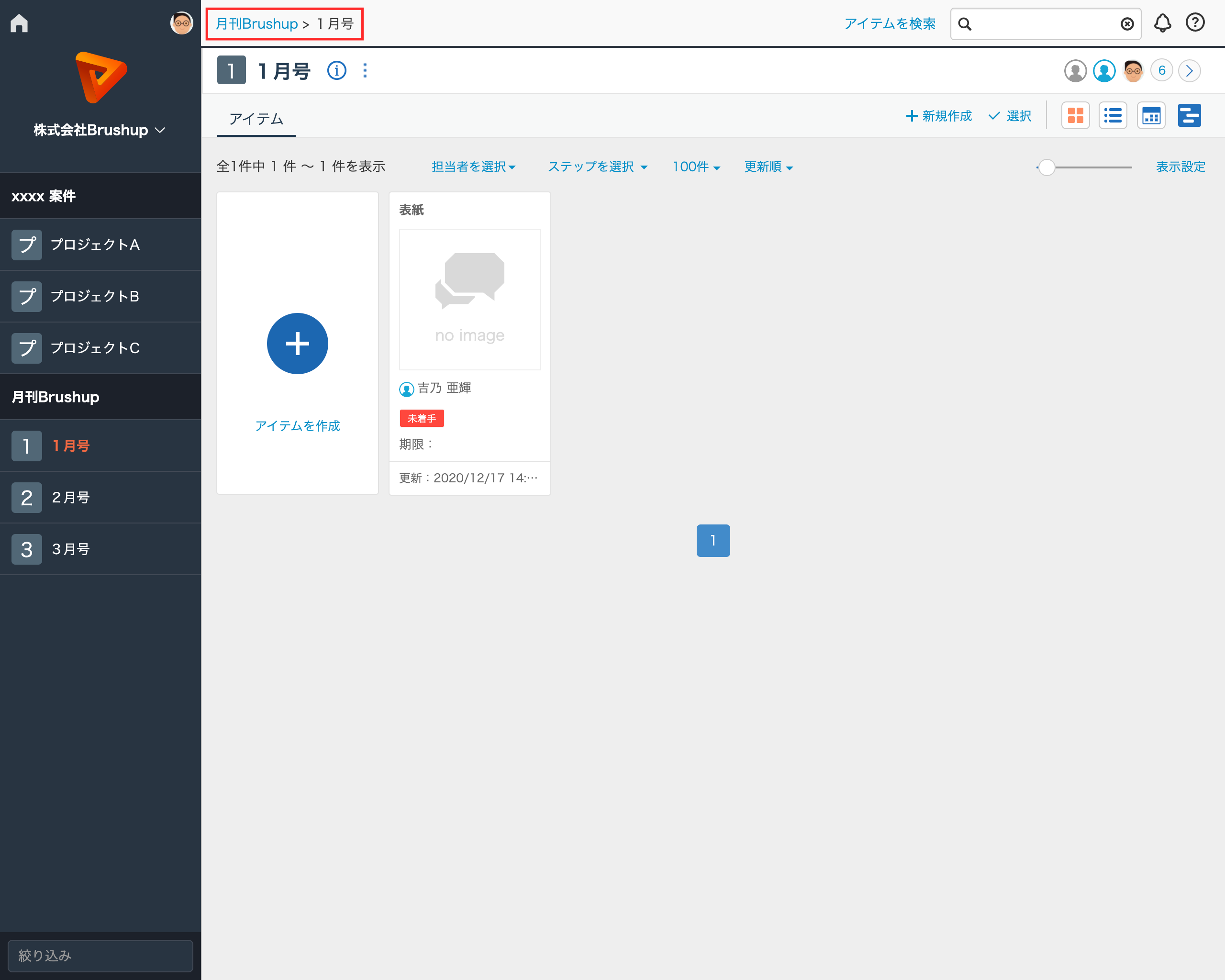This screenshot has height=980, width=1225.
Task: Click the 新規作成 button
Action: [x=939, y=116]
